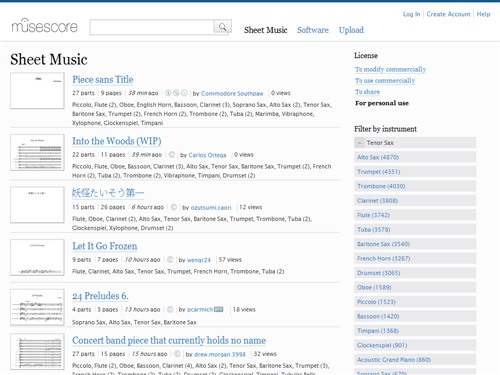Click the PRO badge next to pcarmich
The width and height of the screenshot is (500, 375).
(x=218, y=309)
